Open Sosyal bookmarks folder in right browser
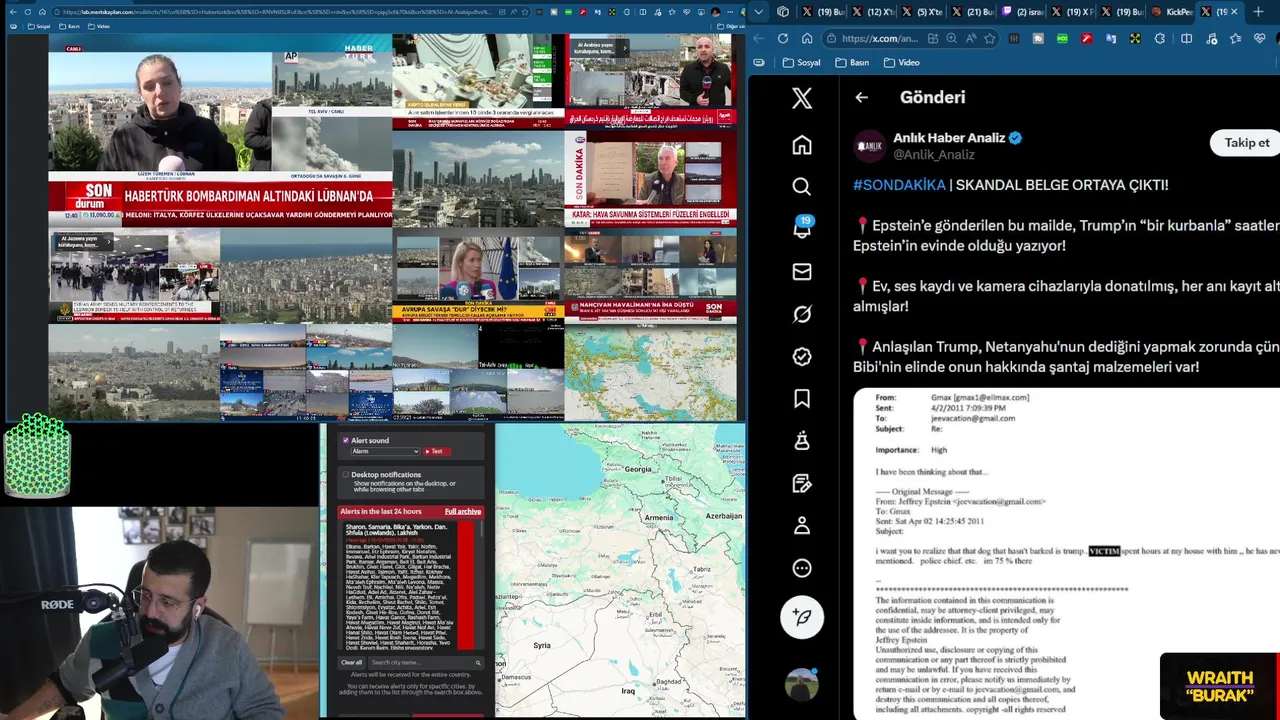 pyautogui.click(x=802, y=62)
